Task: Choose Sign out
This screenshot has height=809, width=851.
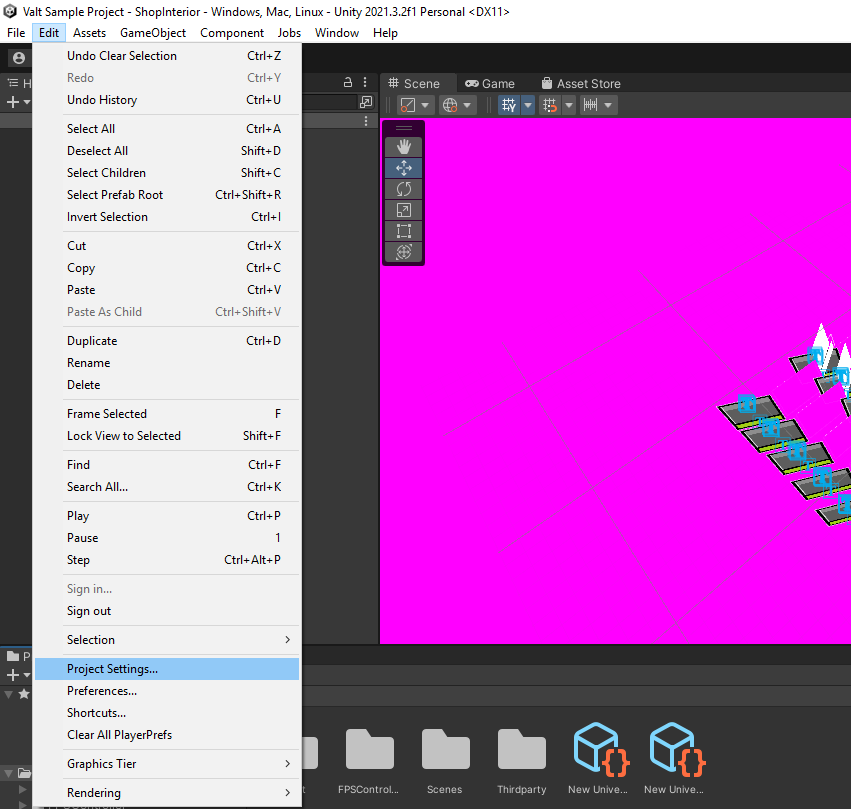Action: (167, 611)
